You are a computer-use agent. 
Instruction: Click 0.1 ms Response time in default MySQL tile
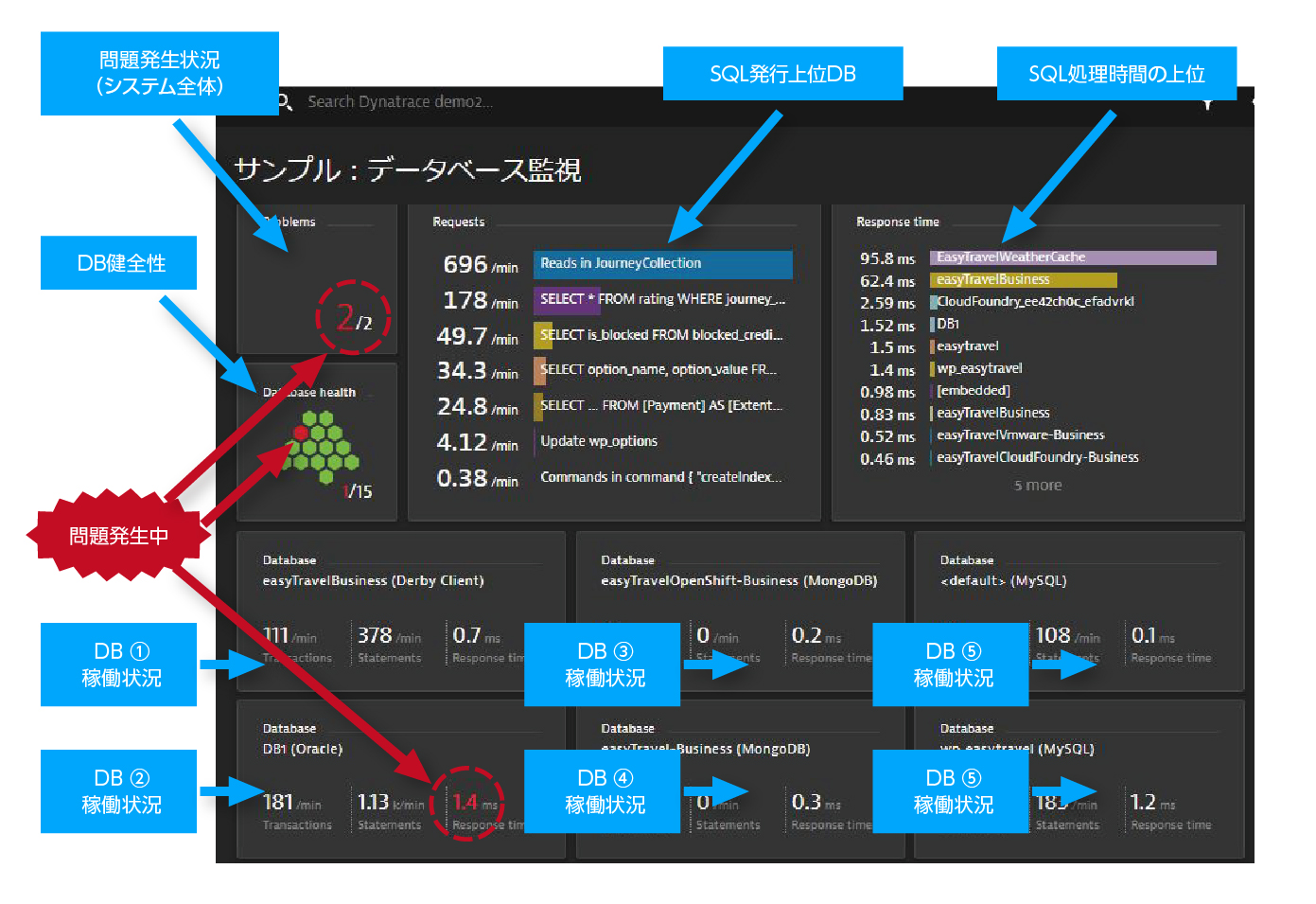(1171, 645)
